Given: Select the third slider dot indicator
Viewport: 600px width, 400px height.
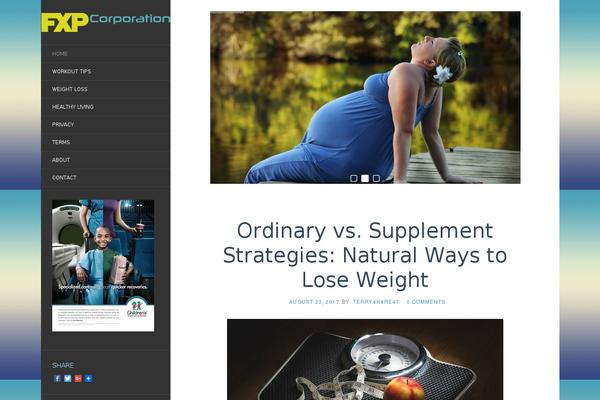Looking at the screenshot, I should click(376, 178).
